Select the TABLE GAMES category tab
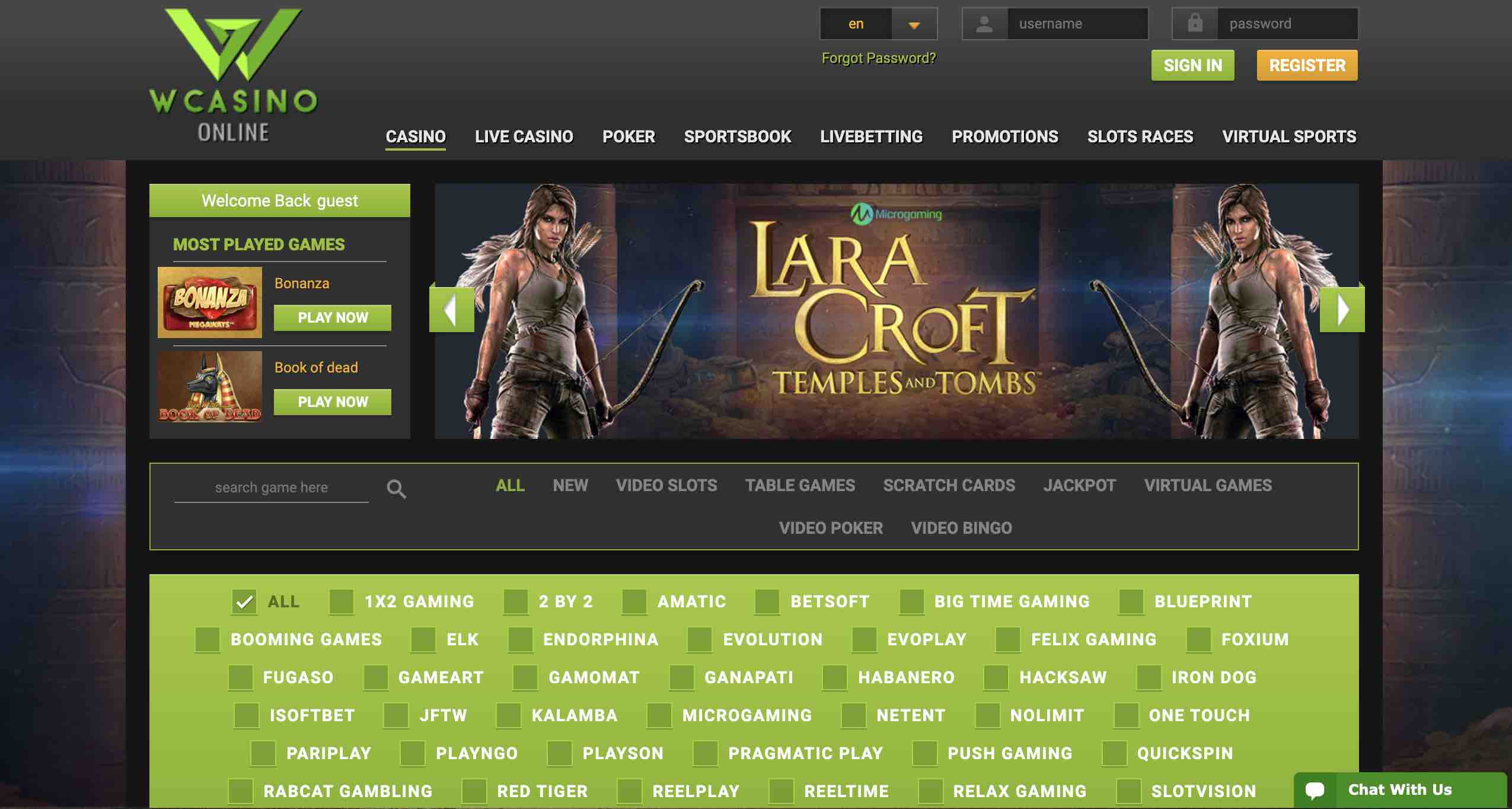Viewport: 1512px width, 809px height. click(x=800, y=485)
